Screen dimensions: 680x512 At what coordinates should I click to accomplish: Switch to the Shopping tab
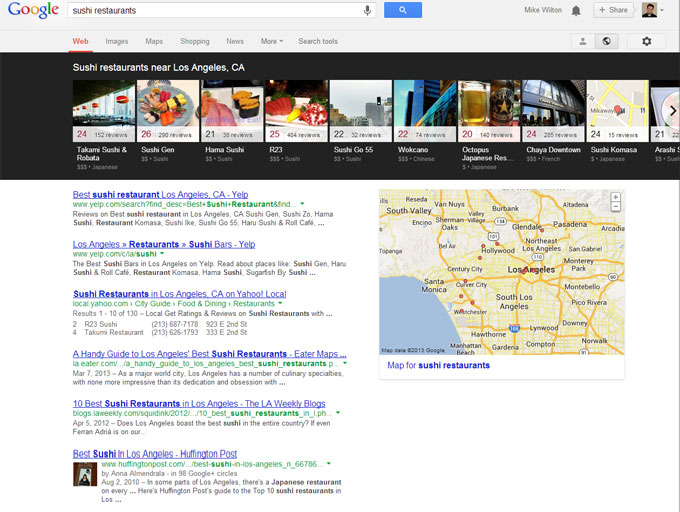click(195, 41)
